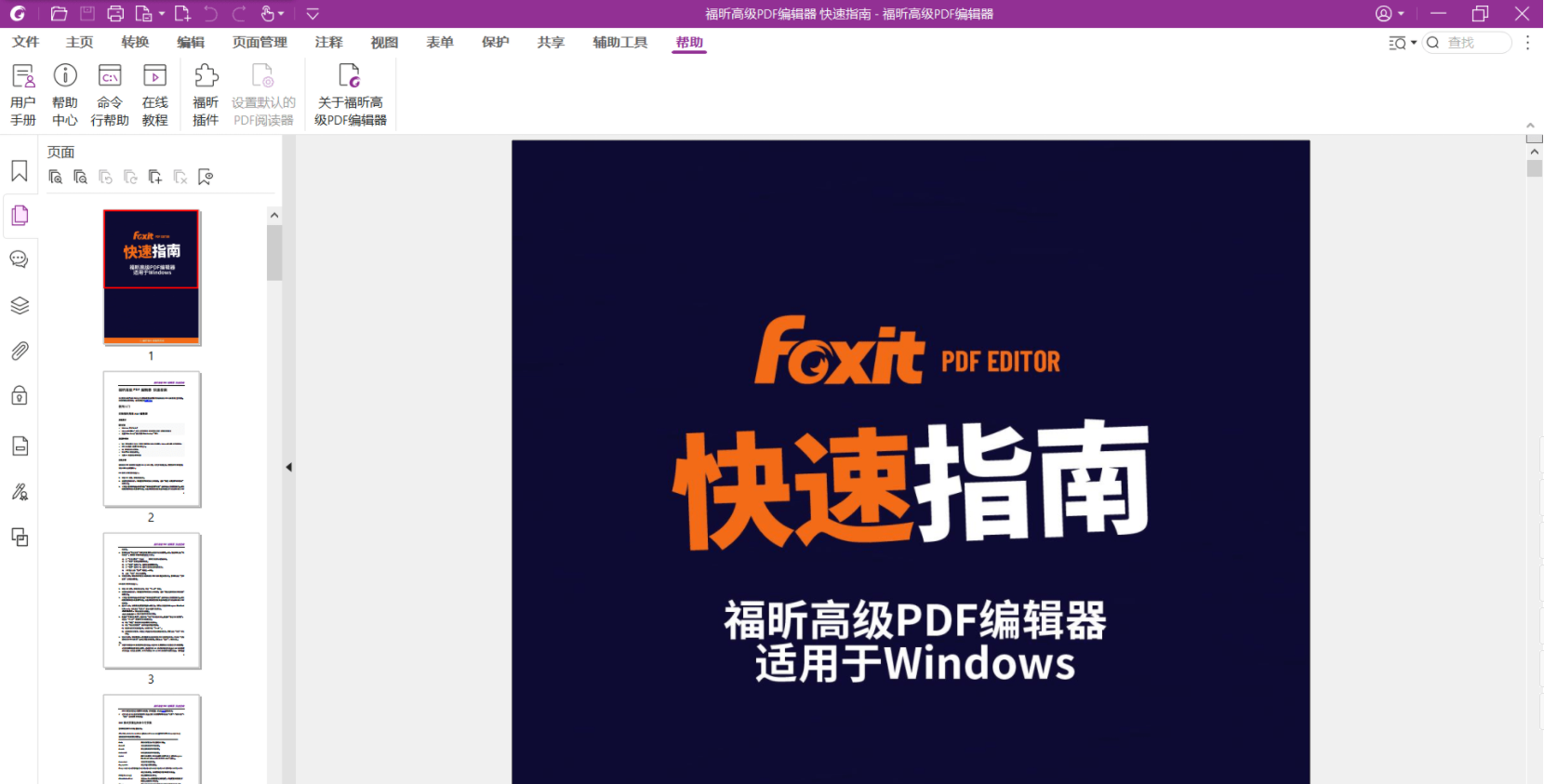This screenshot has height=784, width=1544.
Task: Select page 1 thumbnail
Action: pos(152,277)
